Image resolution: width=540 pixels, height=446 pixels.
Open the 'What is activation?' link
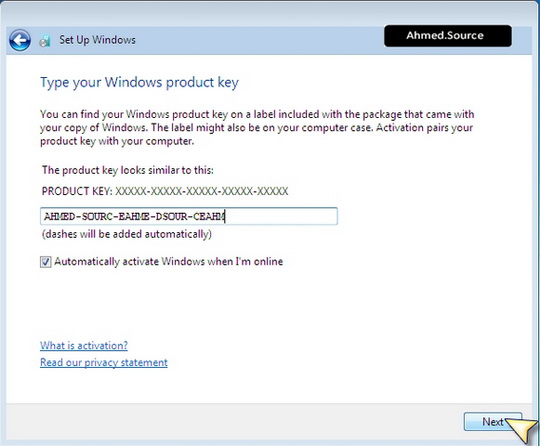(84, 345)
